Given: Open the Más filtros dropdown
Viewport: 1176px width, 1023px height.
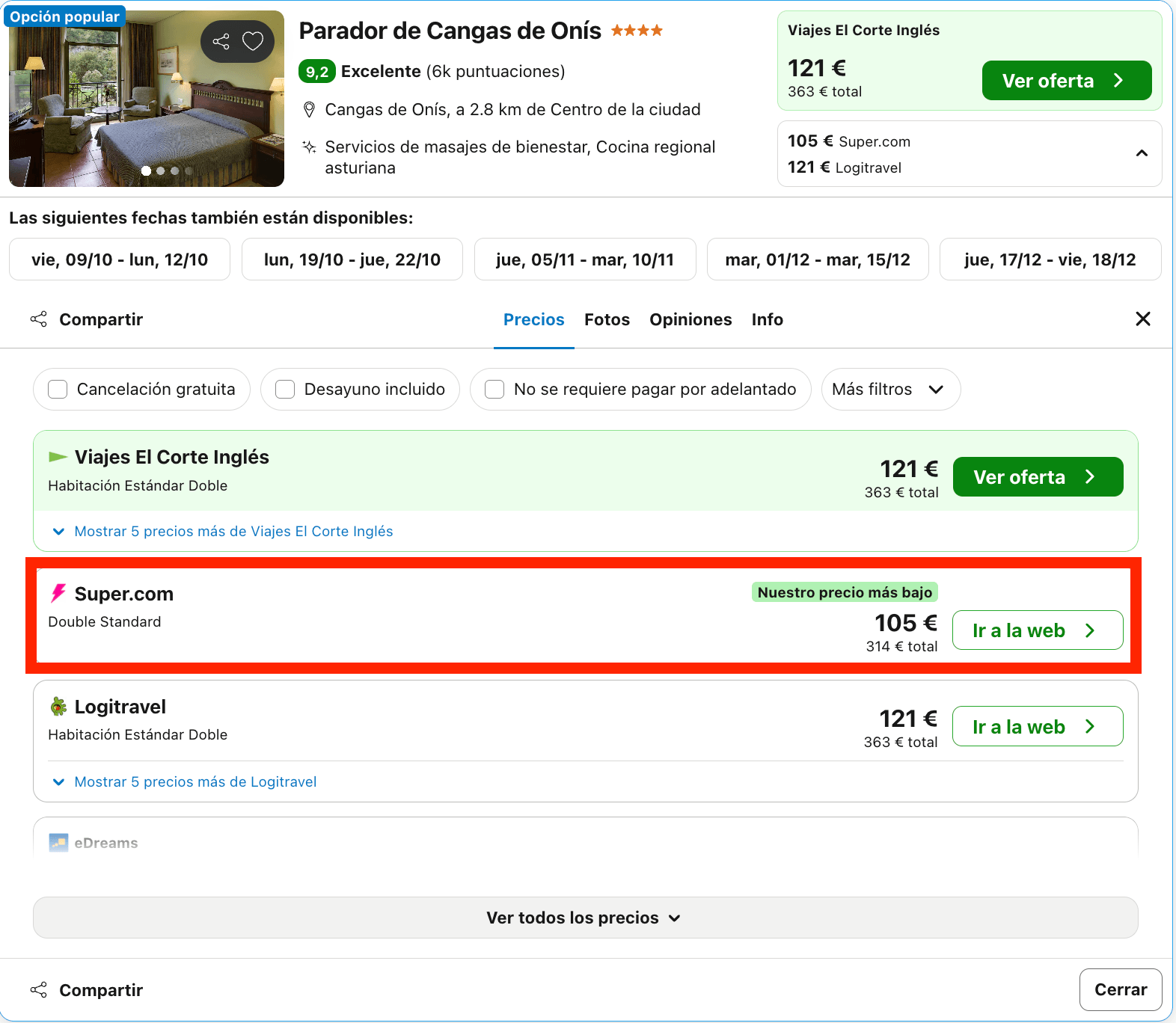Looking at the screenshot, I should click(891, 390).
